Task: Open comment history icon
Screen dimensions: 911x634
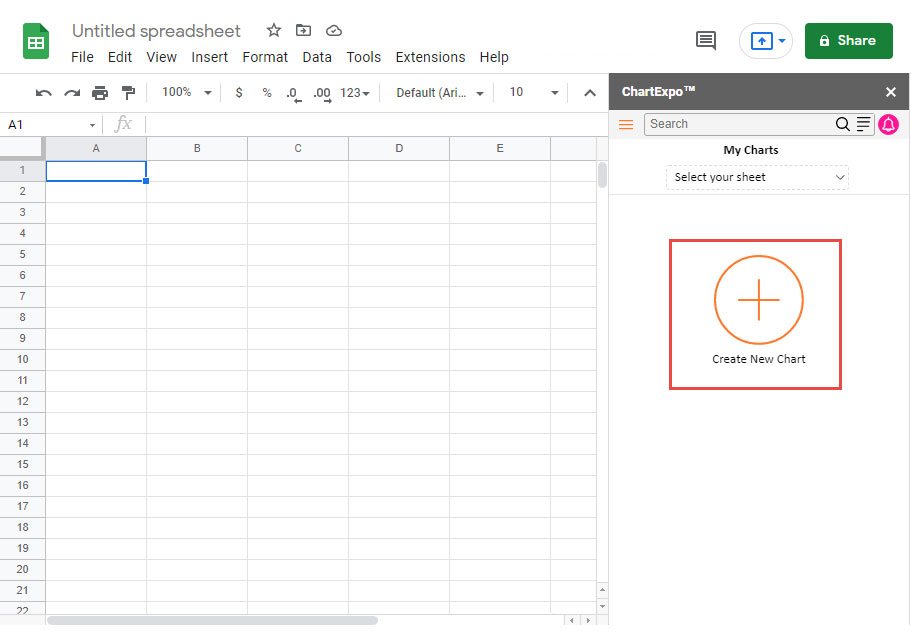Action: [x=706, y=41]
